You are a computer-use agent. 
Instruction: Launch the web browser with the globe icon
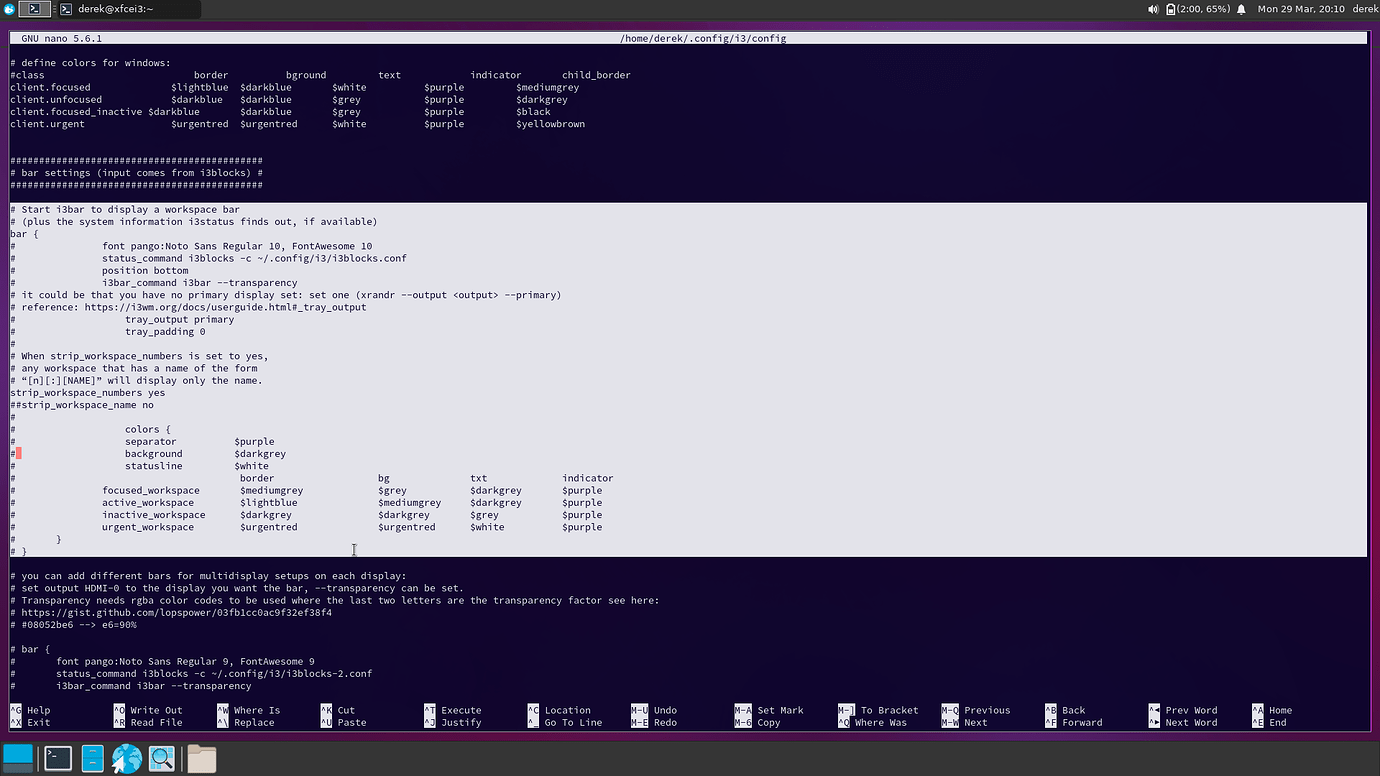pos(126,758)
